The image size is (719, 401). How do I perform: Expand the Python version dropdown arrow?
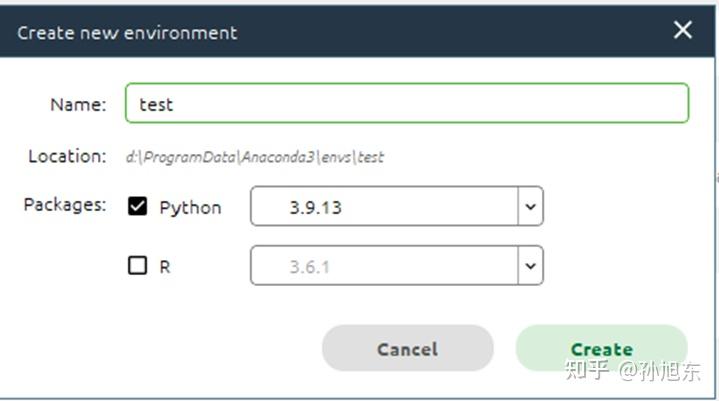530,208
